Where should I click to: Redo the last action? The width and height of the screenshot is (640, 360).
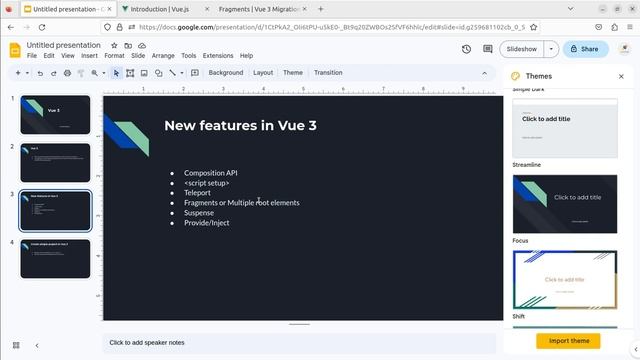point(53,73)
